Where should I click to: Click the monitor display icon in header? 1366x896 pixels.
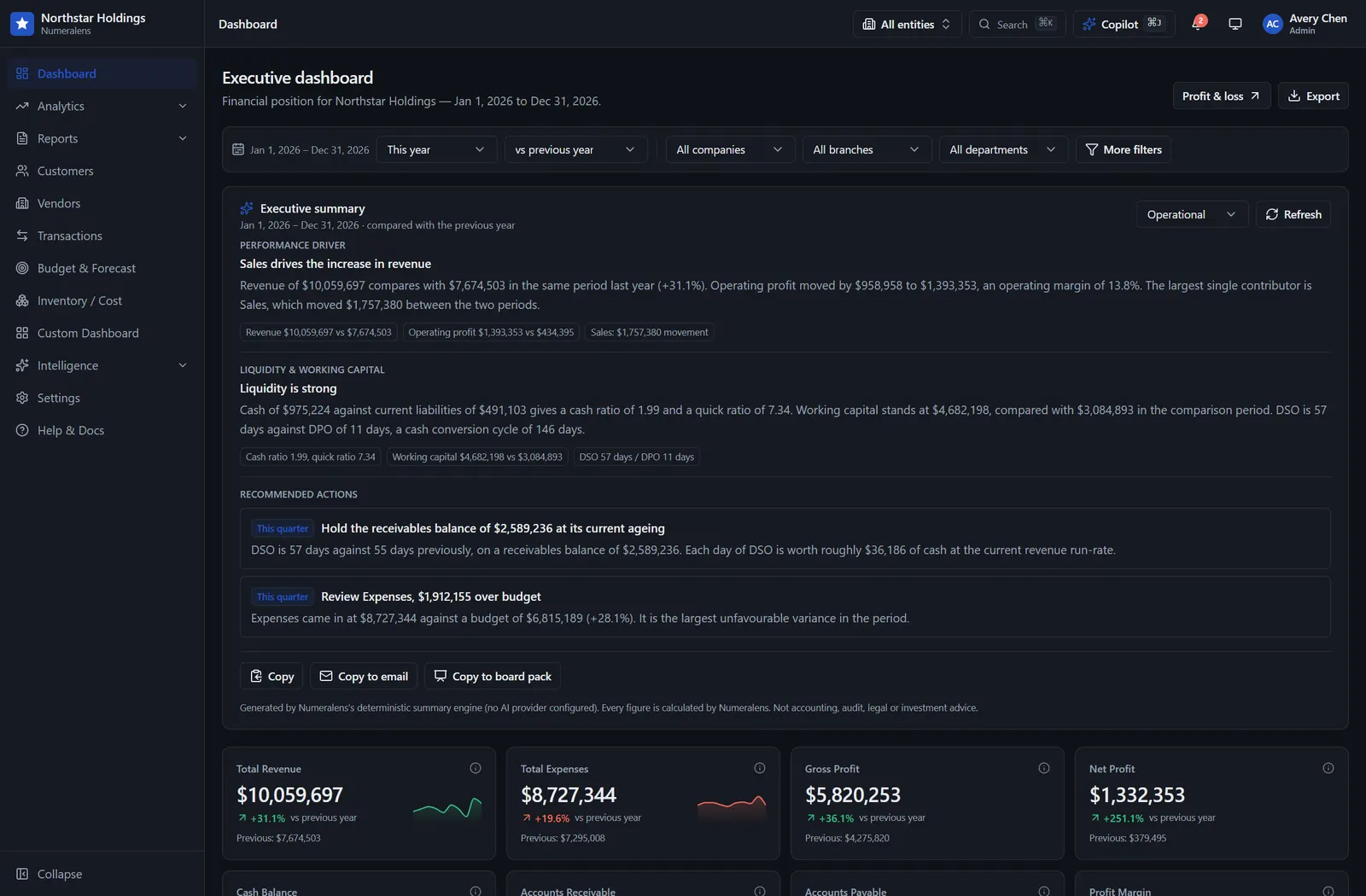coord(1235,24)
